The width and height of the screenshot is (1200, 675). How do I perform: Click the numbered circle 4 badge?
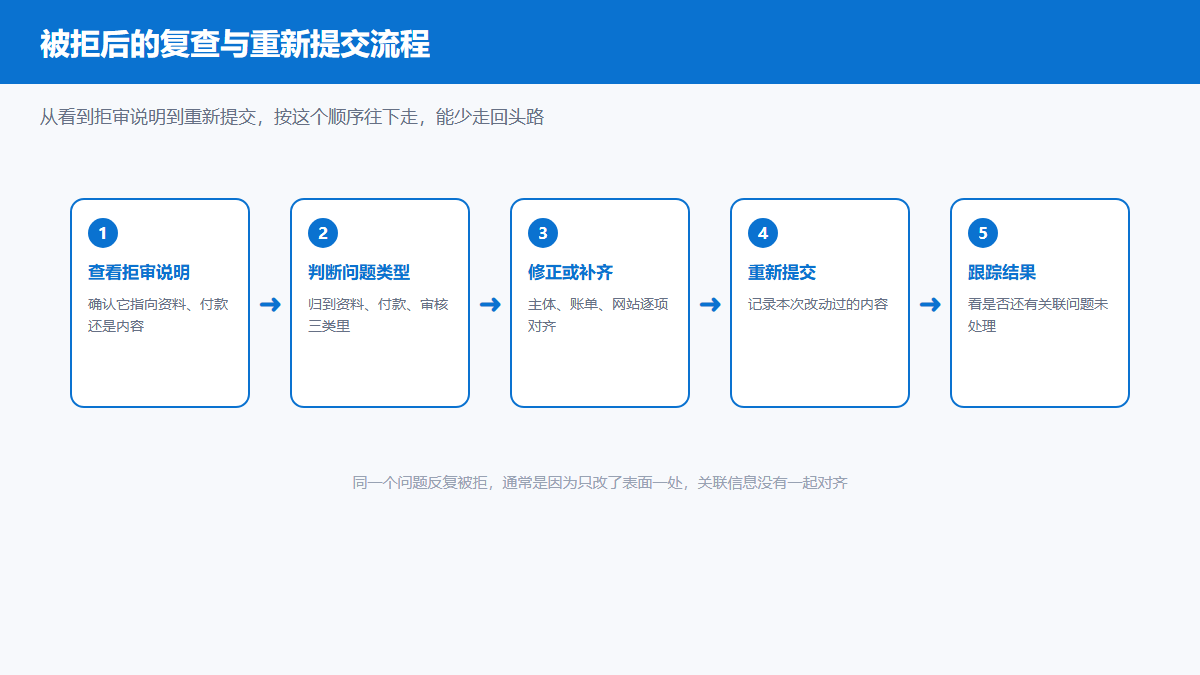click(763, 233)
